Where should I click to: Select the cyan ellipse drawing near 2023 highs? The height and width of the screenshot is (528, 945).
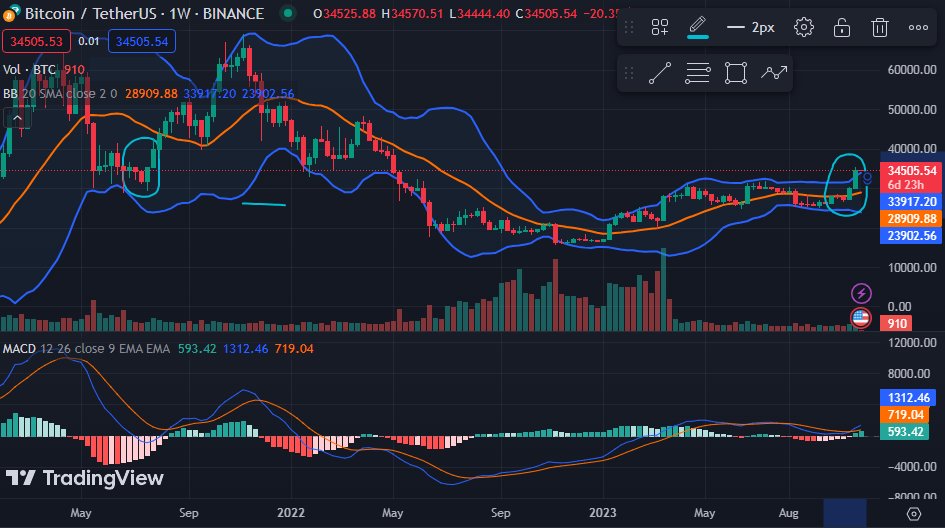846,184
